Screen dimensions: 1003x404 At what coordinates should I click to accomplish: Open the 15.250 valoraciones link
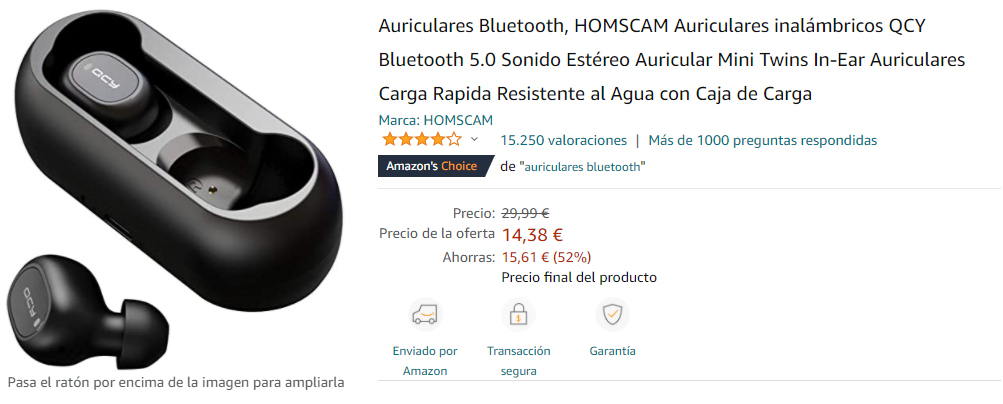click(x=564, y=140)
